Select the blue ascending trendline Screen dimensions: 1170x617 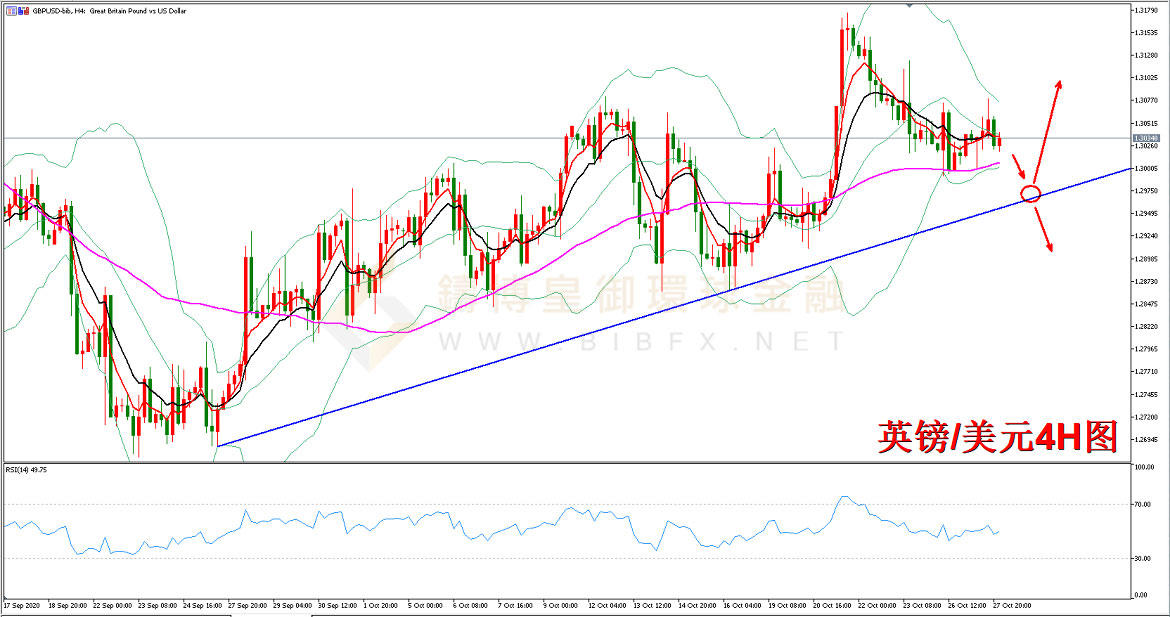point(672,307)
